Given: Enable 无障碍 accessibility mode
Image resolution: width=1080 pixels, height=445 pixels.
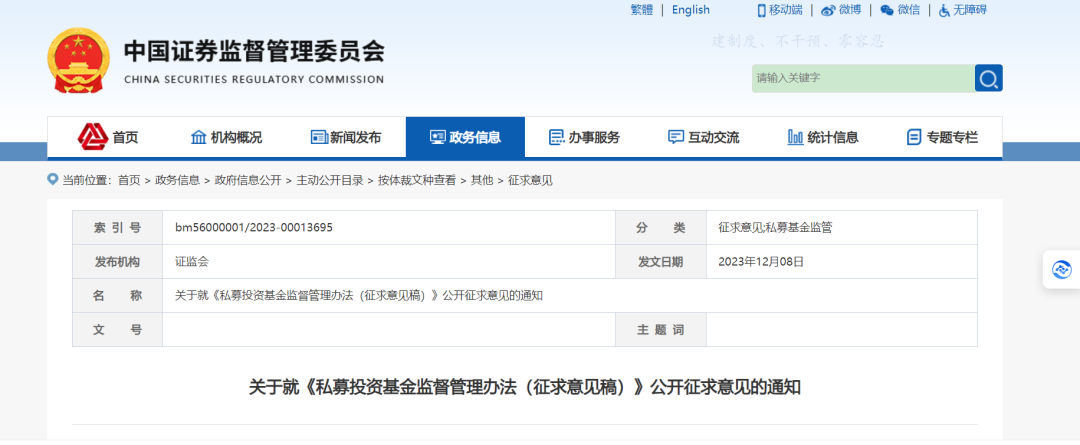Looking at the screenshot, I should [x=962, y=10].
